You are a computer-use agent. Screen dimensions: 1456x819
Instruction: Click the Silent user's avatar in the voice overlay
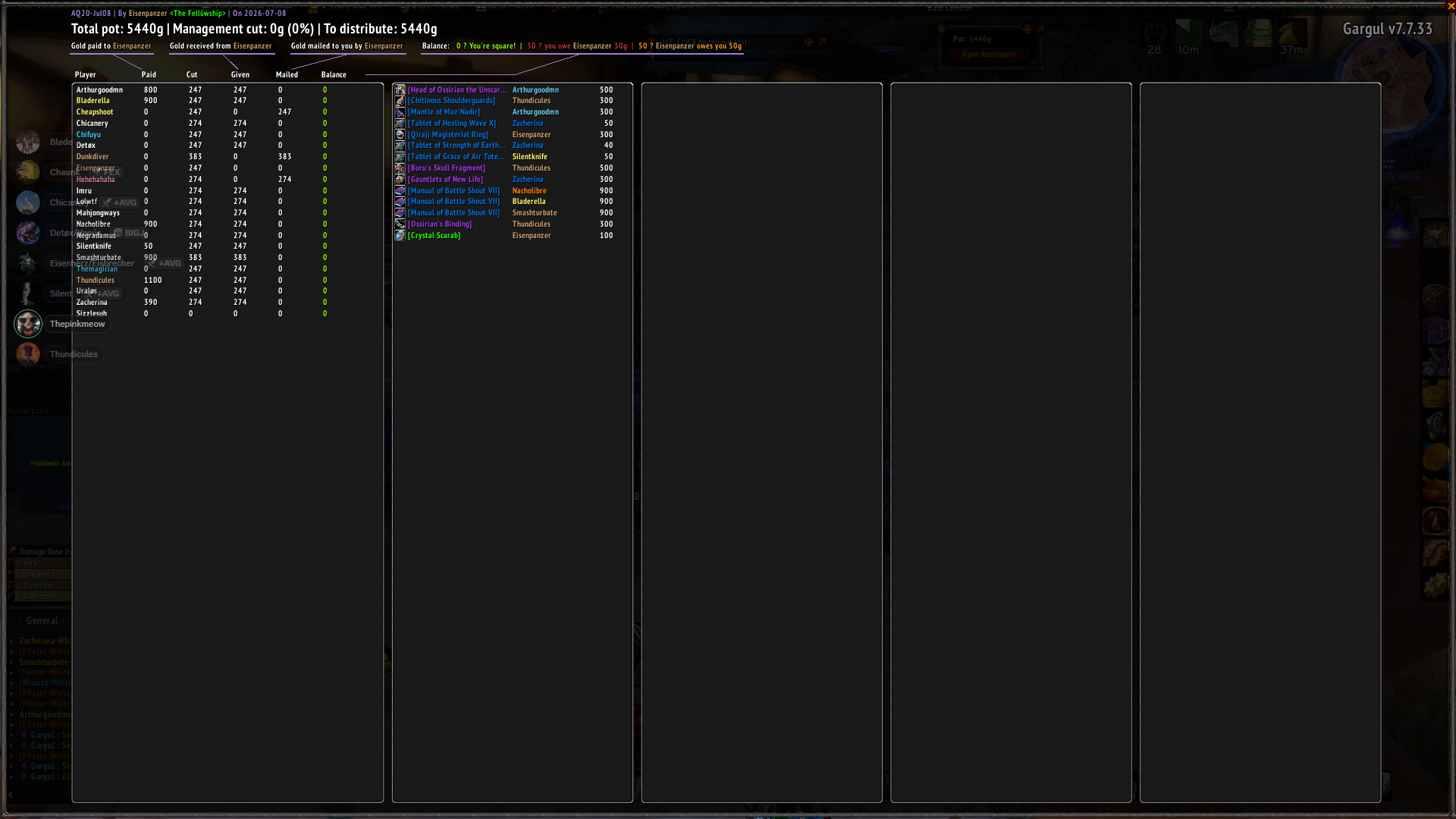click(28, 293)
